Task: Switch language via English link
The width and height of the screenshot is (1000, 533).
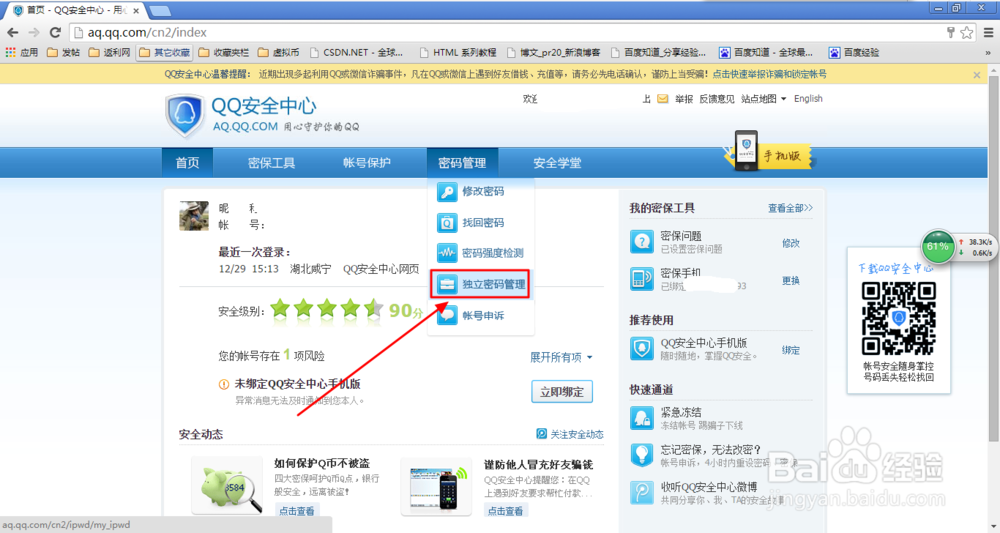Action: [x=808, y=99]
